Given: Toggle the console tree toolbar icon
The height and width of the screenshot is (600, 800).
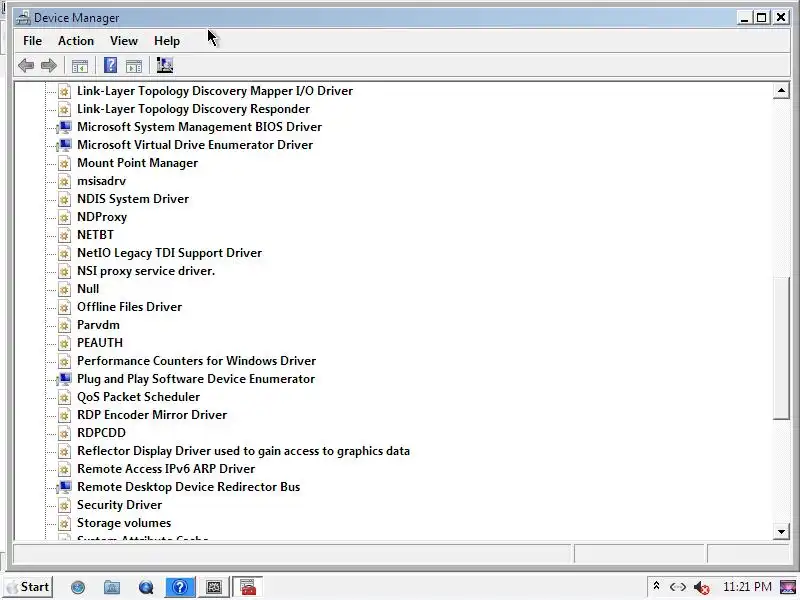Looking at the screenshot, I should tap(80, 66).
